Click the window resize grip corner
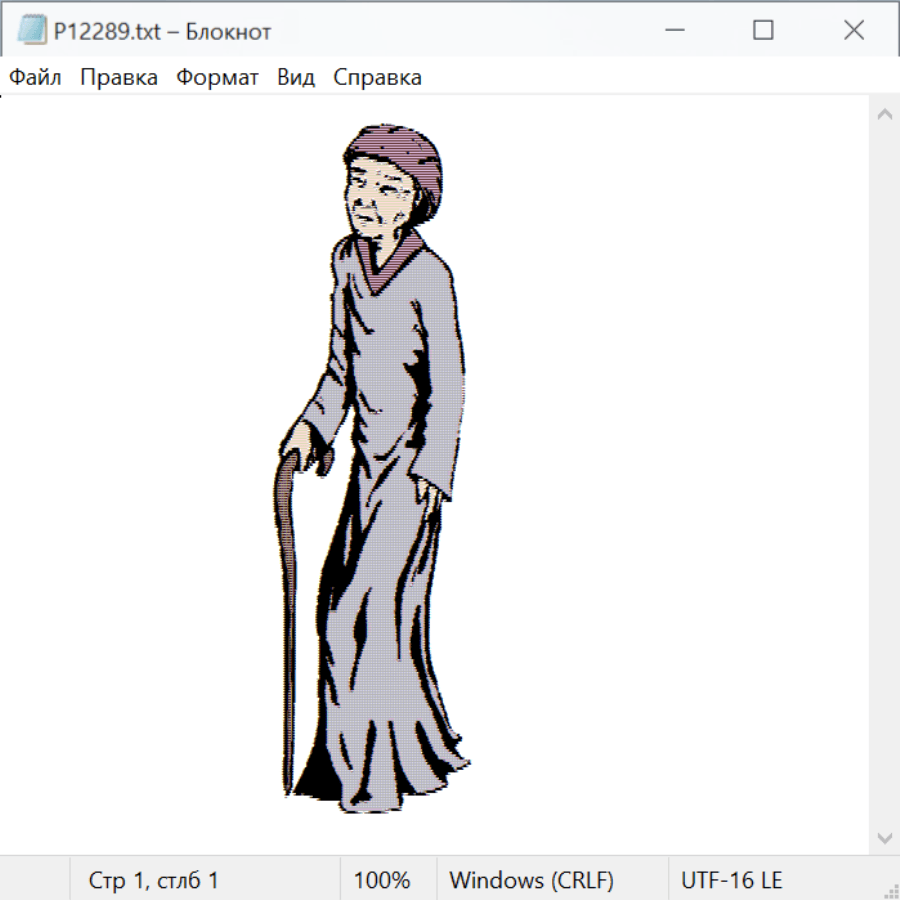The height and width of the screenshot is (900, 900). 891,891
